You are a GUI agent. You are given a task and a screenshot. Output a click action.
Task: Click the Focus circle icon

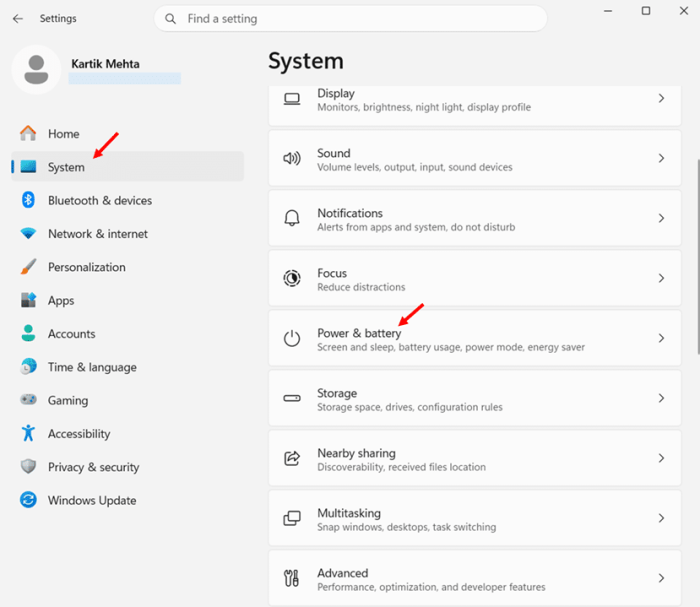click(292, 278)
